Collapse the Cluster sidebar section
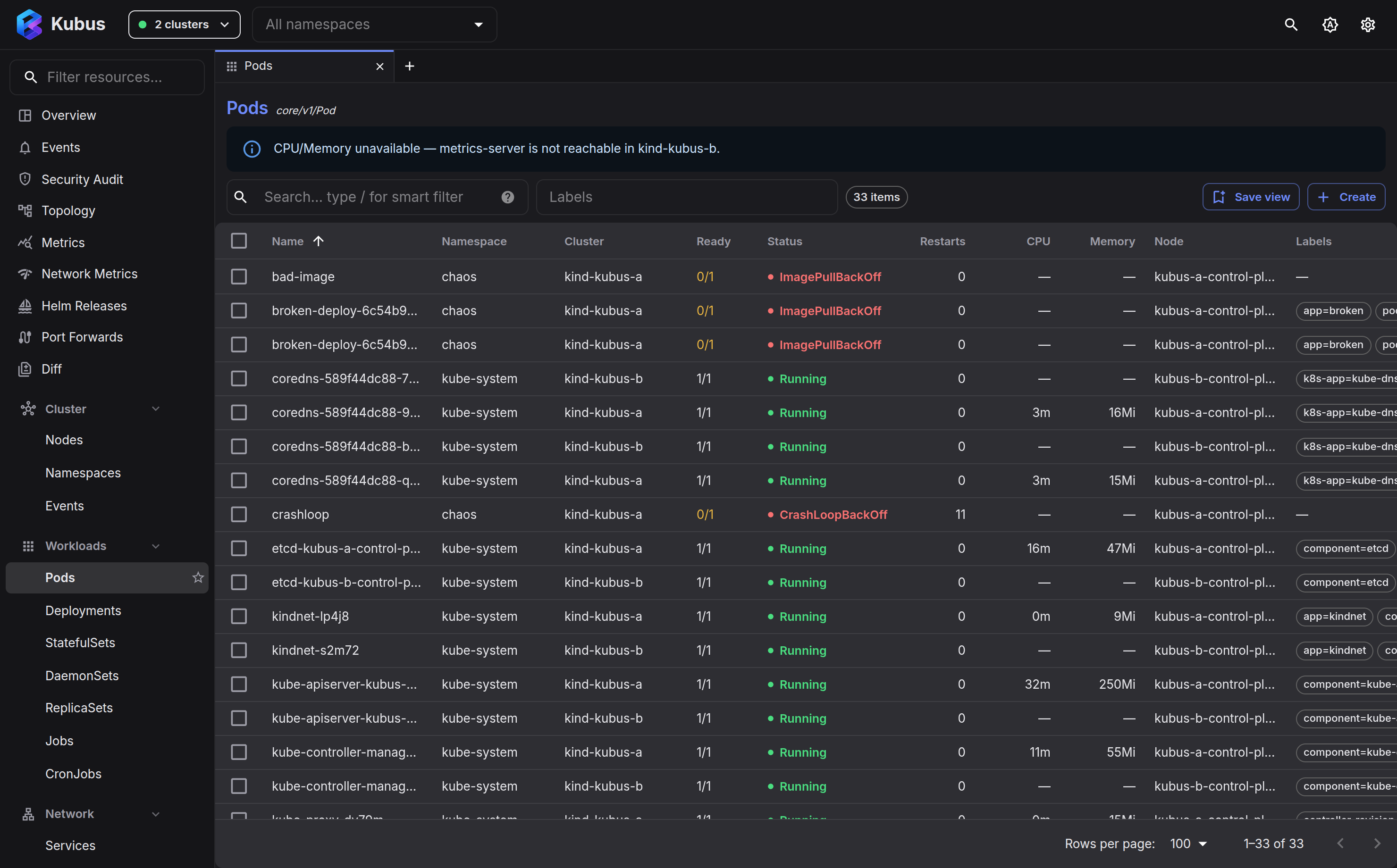Viewport: 1397px width, 868px height. [156, 409]
